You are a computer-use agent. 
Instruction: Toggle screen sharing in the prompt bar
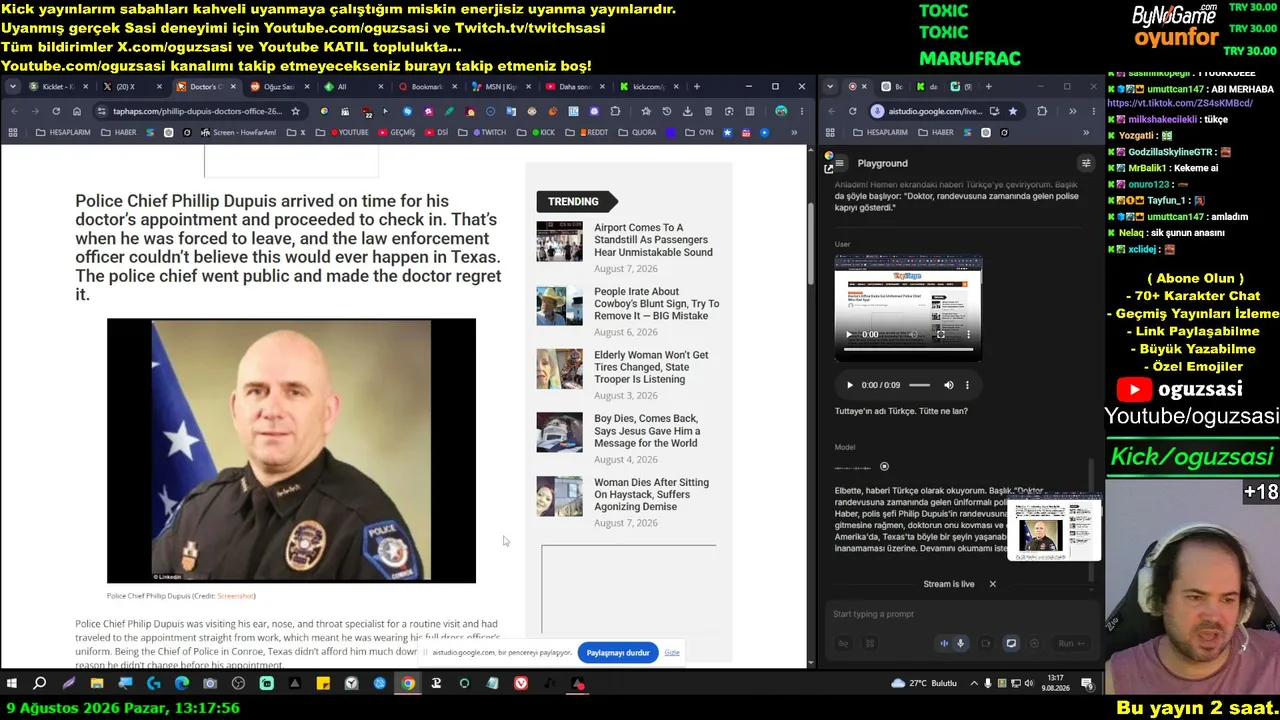pyautogui.click(x=1011, y=644)
